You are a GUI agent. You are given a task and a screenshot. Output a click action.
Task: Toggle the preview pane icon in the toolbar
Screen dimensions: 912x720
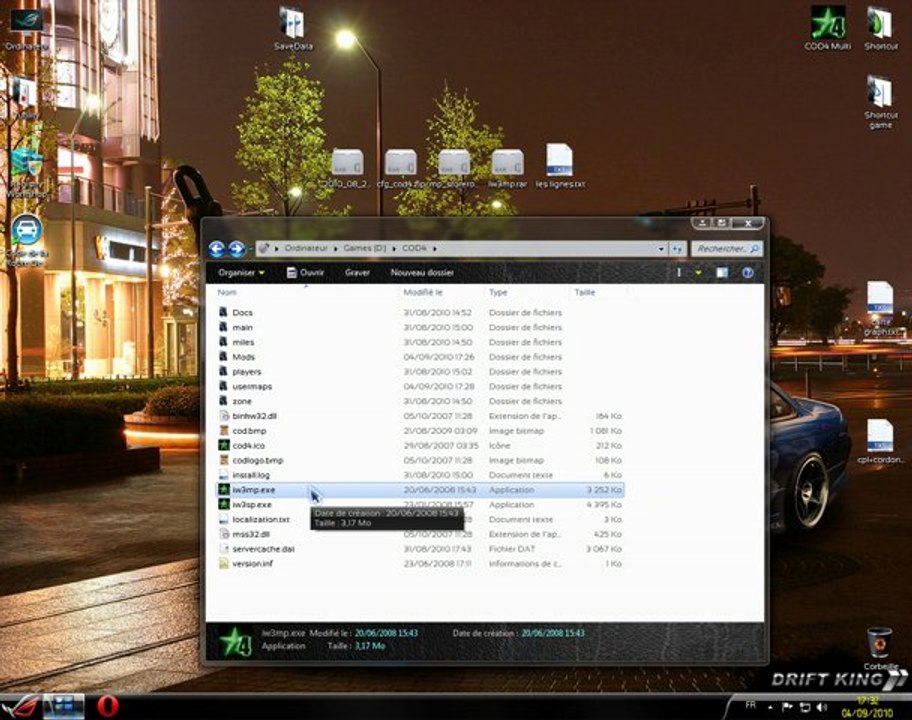722,273
